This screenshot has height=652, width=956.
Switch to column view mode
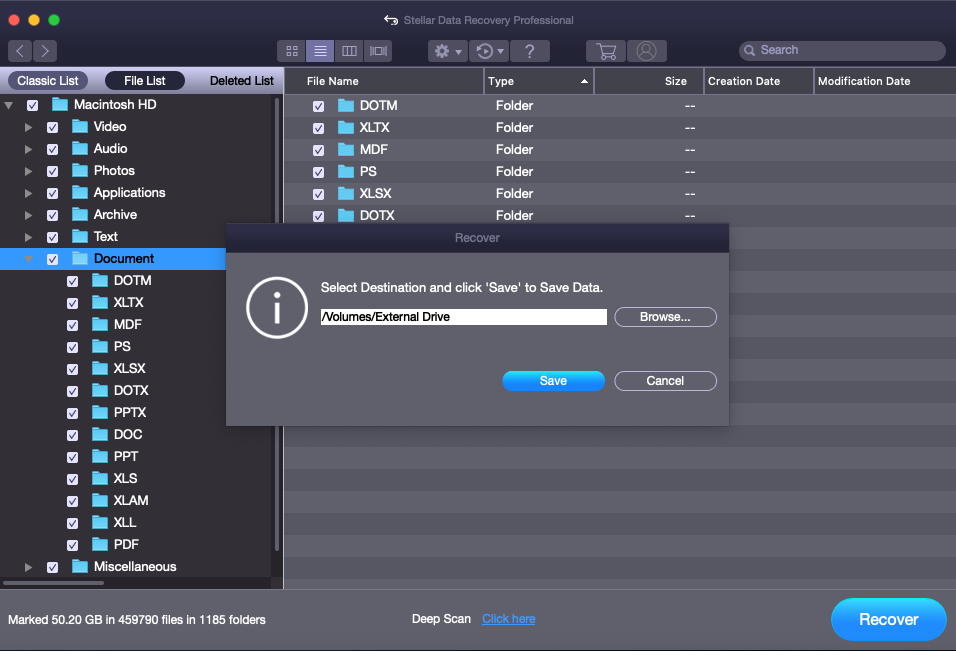point(349,51)
